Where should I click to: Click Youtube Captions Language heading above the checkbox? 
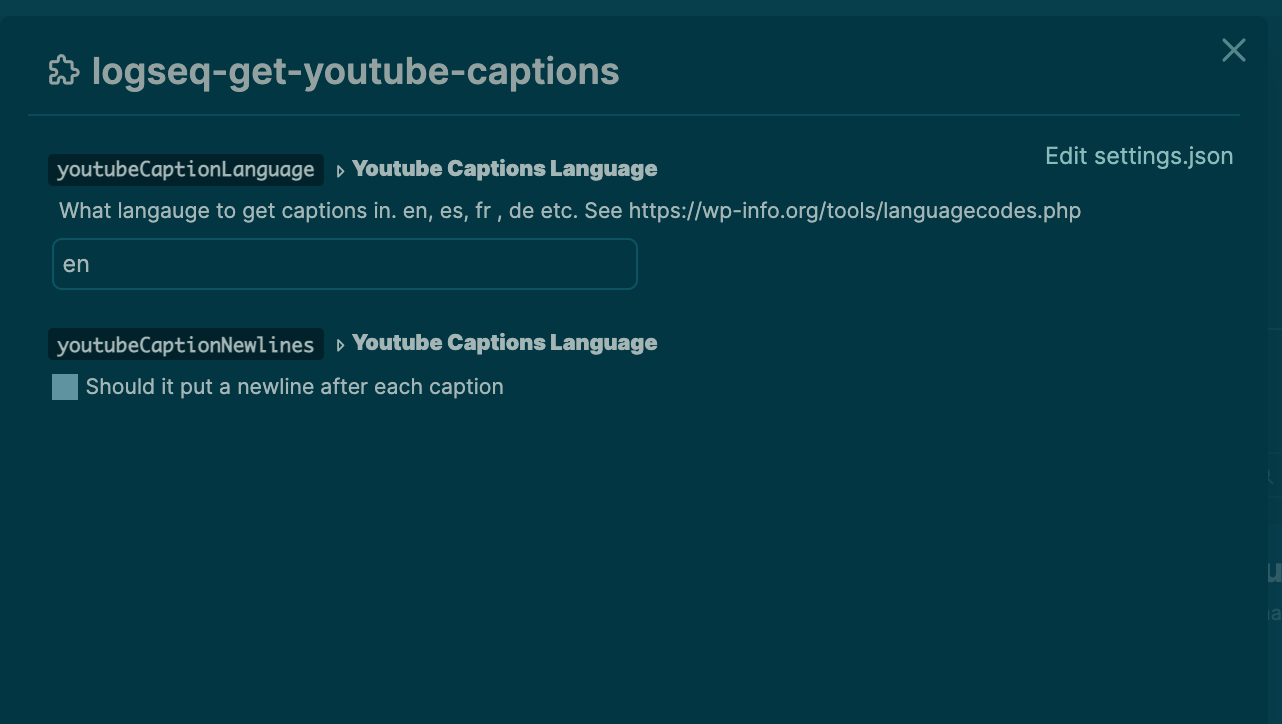[x=505, y=343]
